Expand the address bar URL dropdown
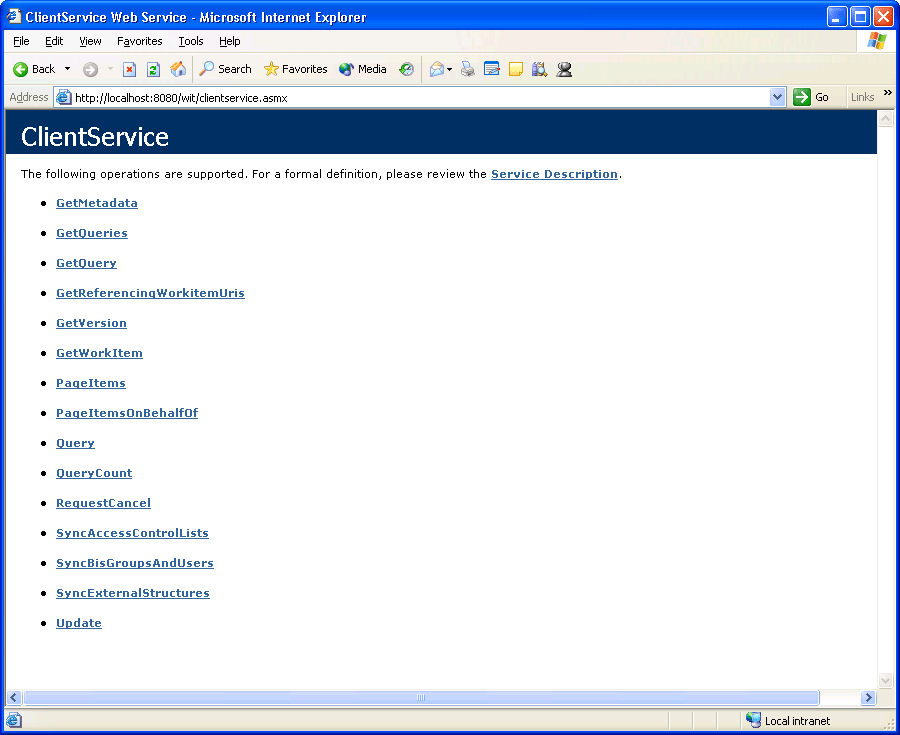Screen dimensions: 900x735 click(778, 97)
